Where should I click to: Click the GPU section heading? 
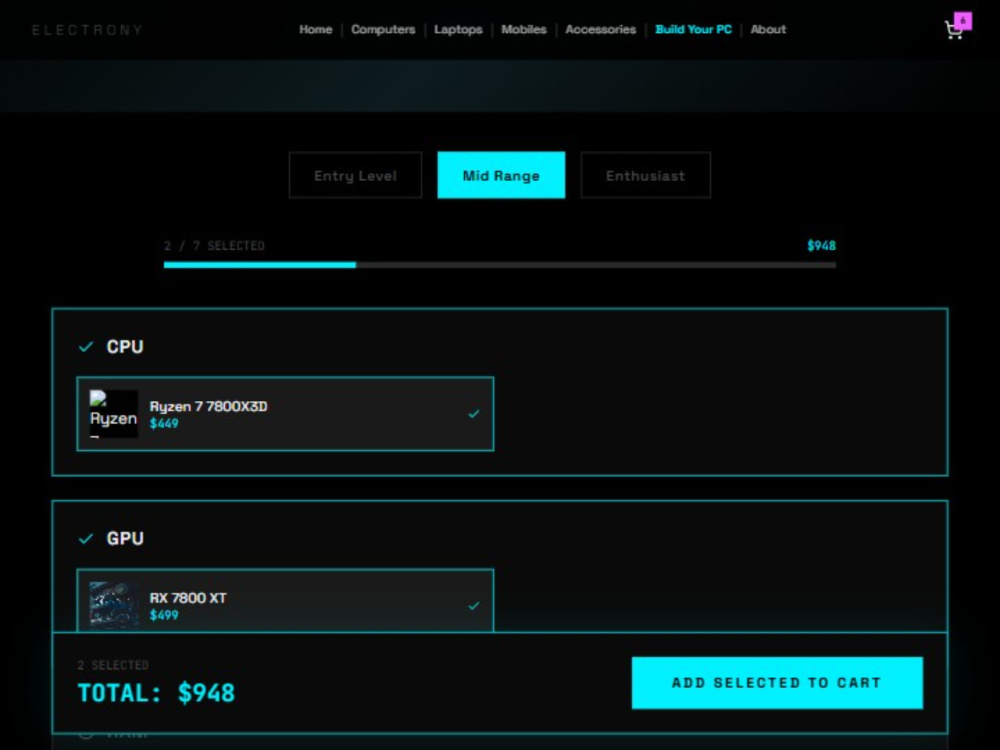125,539
